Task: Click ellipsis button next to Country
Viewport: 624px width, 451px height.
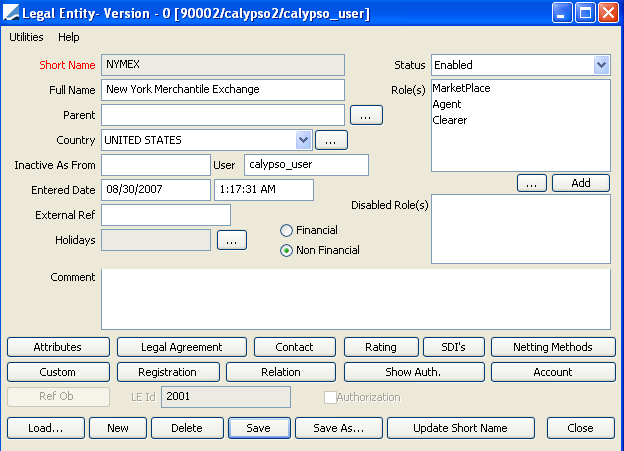Action: click(331, 140)
